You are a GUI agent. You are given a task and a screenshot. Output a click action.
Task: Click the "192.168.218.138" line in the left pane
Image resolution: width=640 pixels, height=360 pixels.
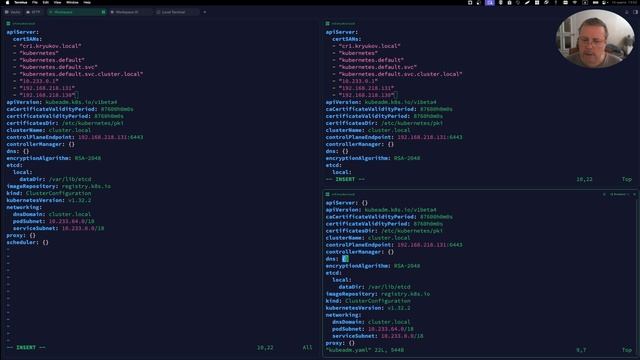[x=47, y=95]
